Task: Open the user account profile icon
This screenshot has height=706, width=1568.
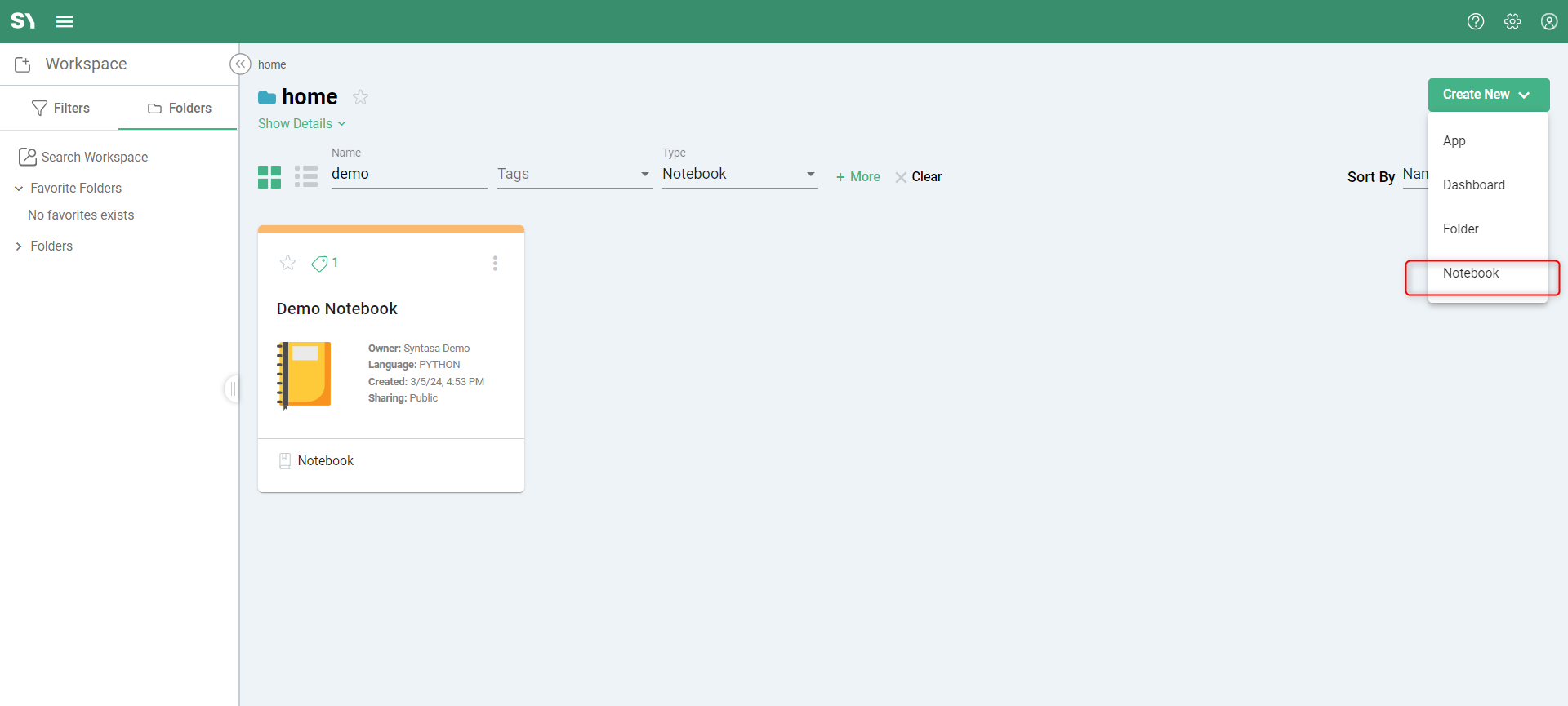Action: point(1548,22)
